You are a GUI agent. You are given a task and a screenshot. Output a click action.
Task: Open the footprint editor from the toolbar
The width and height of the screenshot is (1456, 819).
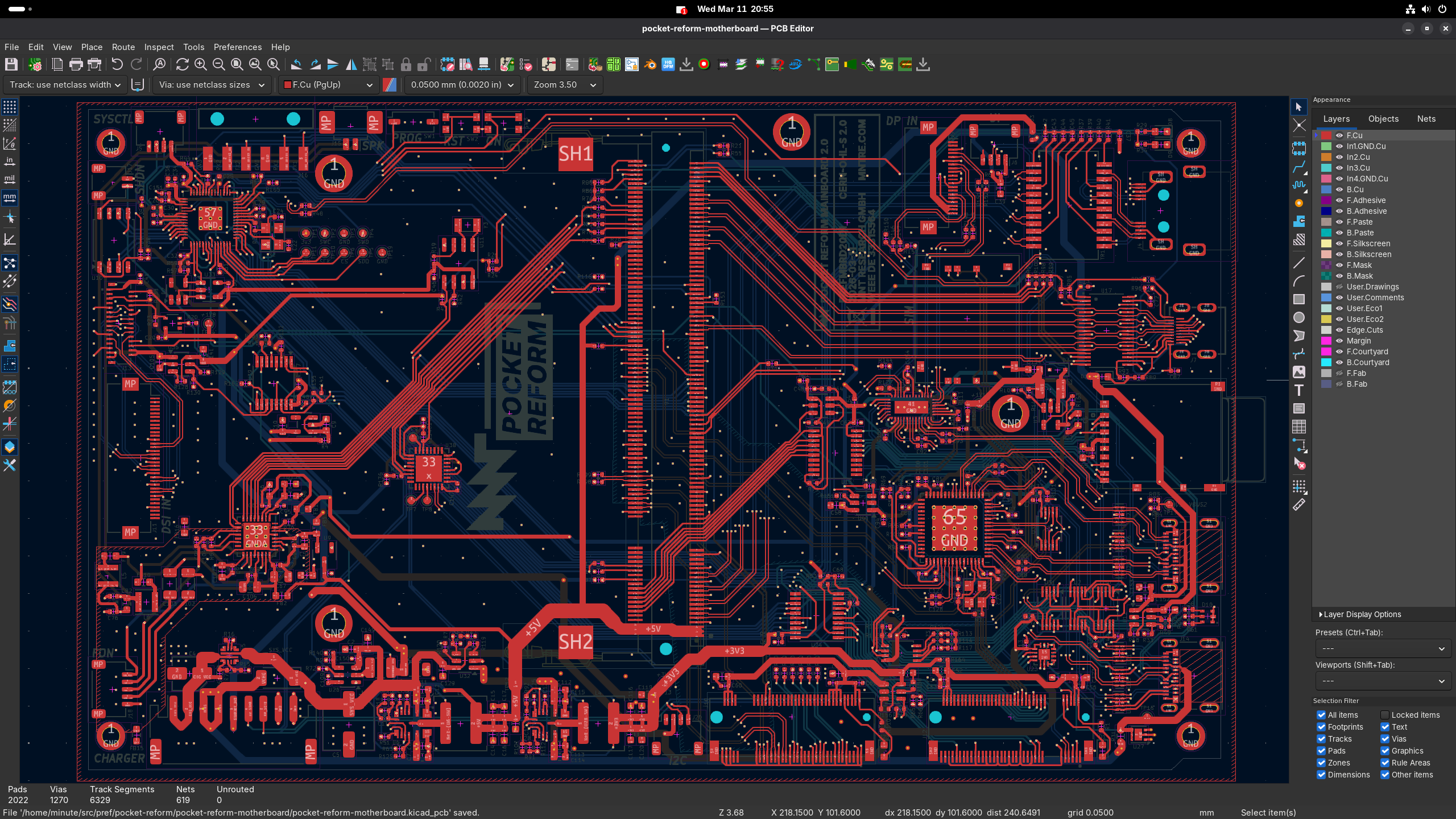coord(448,65)
